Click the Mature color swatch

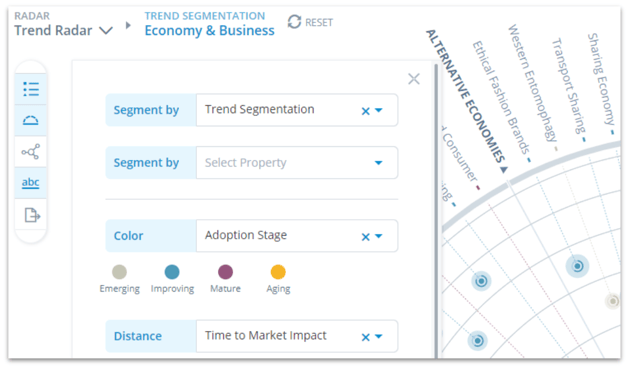[x=225, y=272]
